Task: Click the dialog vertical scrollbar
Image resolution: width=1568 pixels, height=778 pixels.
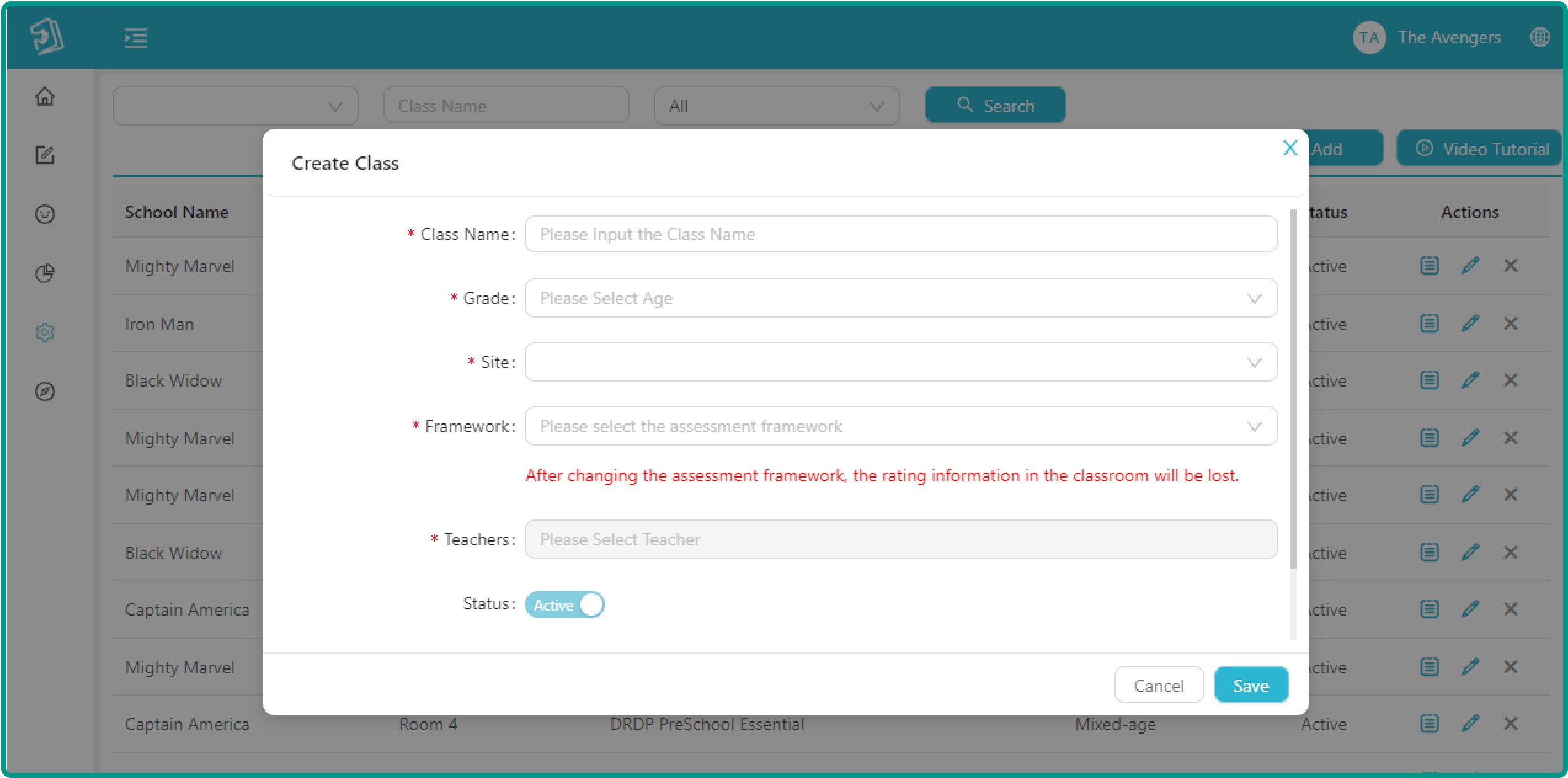Action: pyautogui.click(x=1293, y=389)
